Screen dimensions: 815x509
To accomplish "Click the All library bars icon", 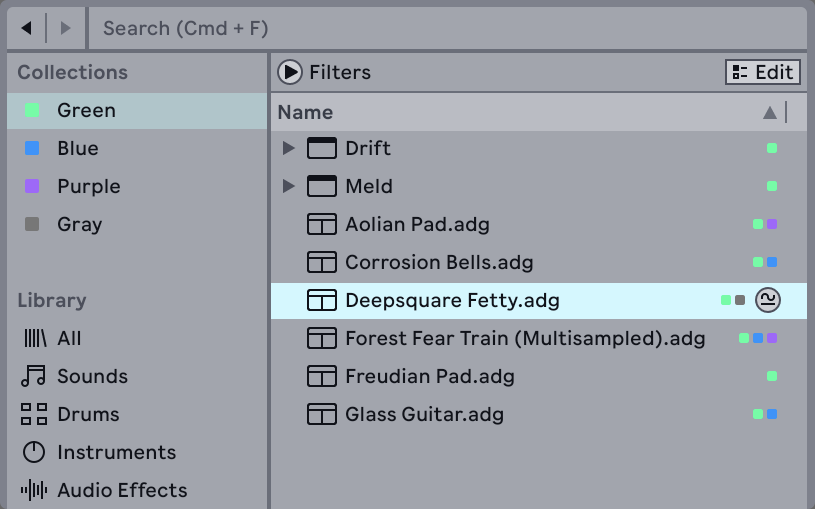I will pos(34,338).
